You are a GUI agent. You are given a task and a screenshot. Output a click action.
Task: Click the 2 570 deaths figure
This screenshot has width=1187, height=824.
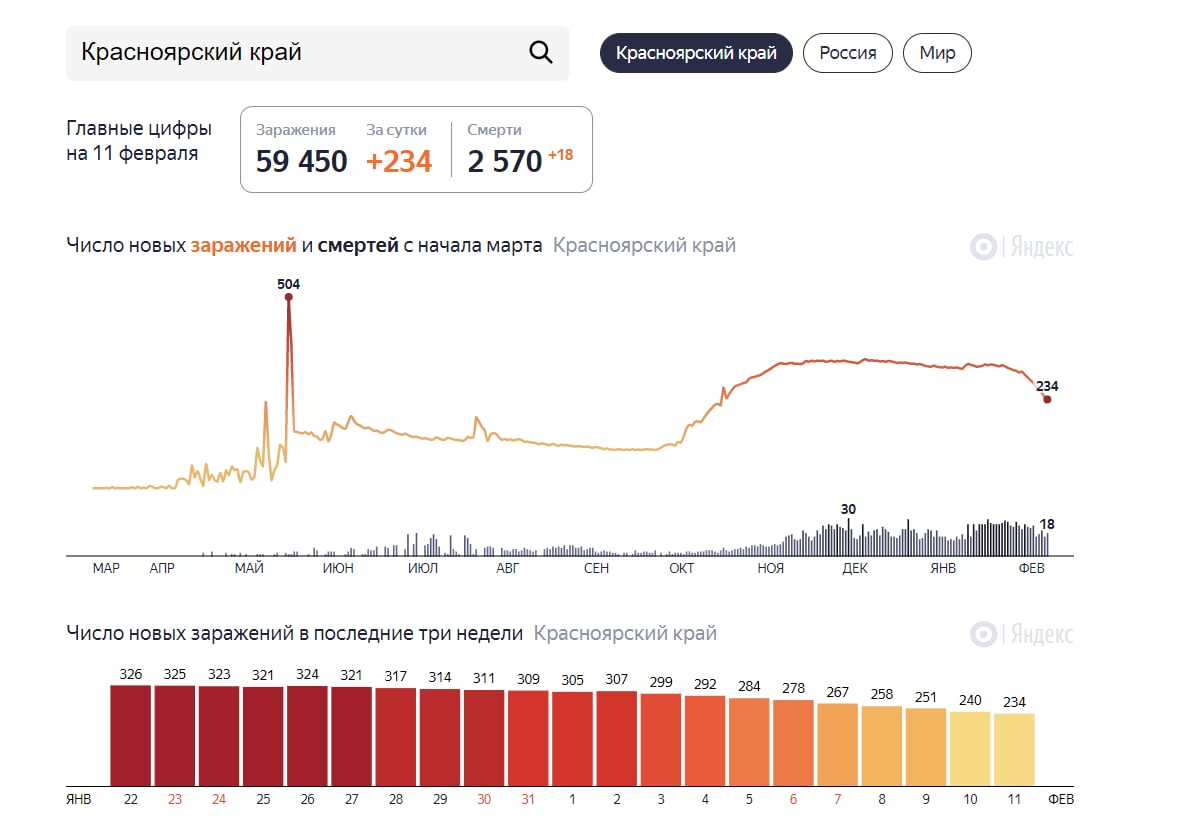pos(504,161)
